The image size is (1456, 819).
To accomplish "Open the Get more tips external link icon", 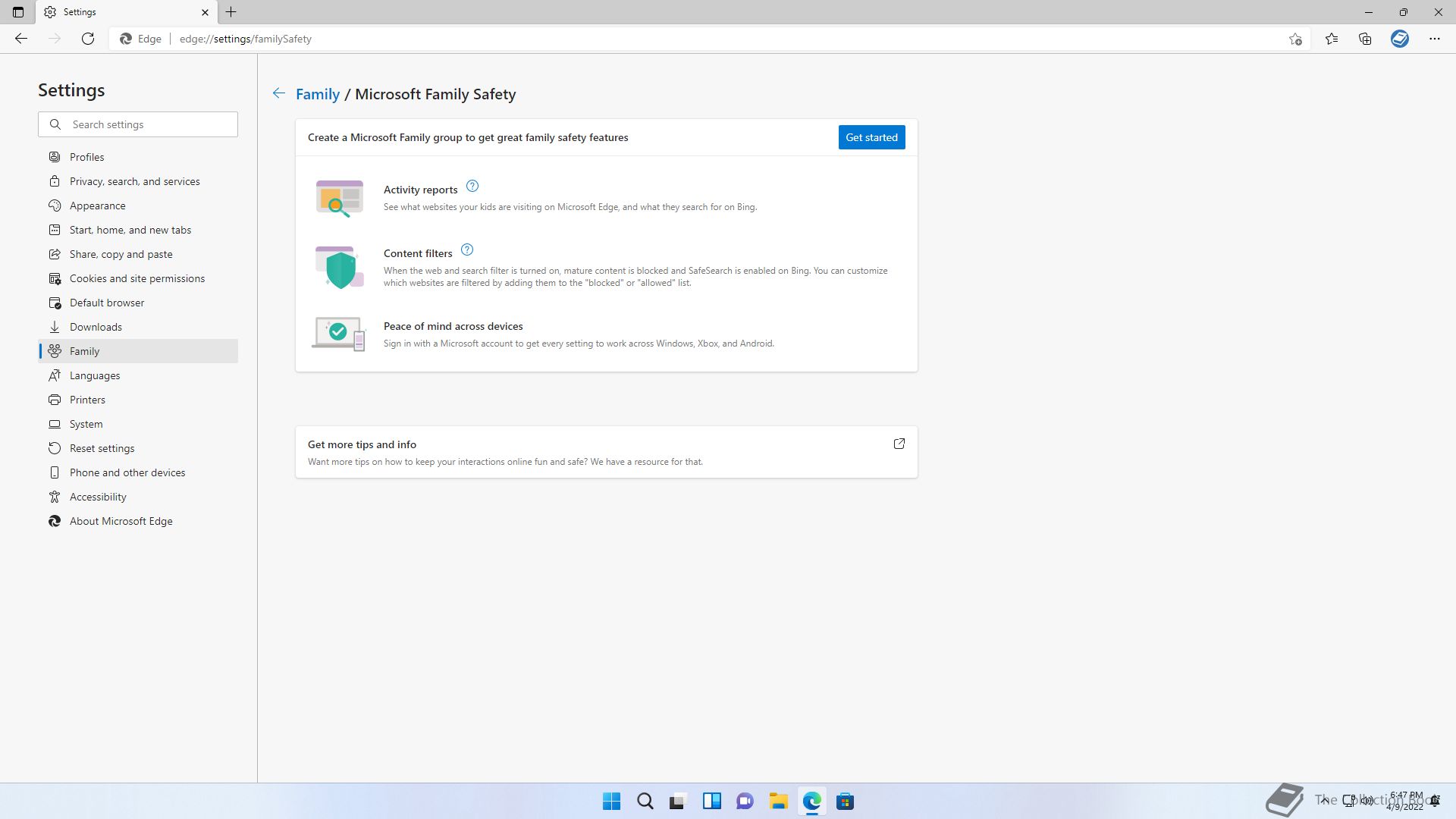I will [x=899, y=444].
